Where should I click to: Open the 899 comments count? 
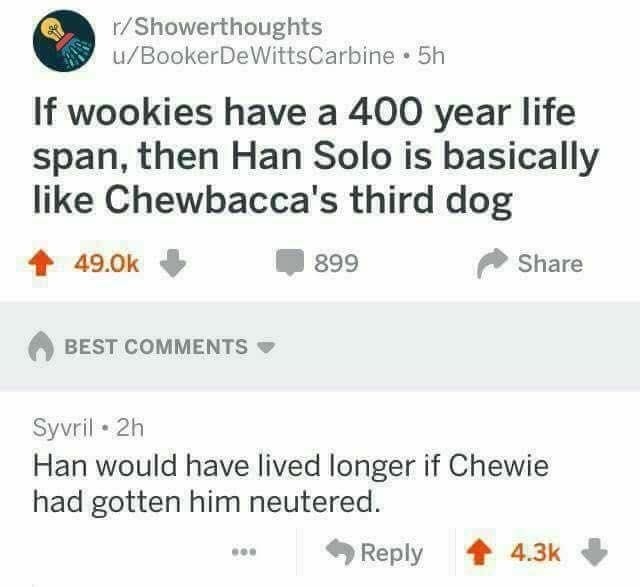click(x=336, y=263)
